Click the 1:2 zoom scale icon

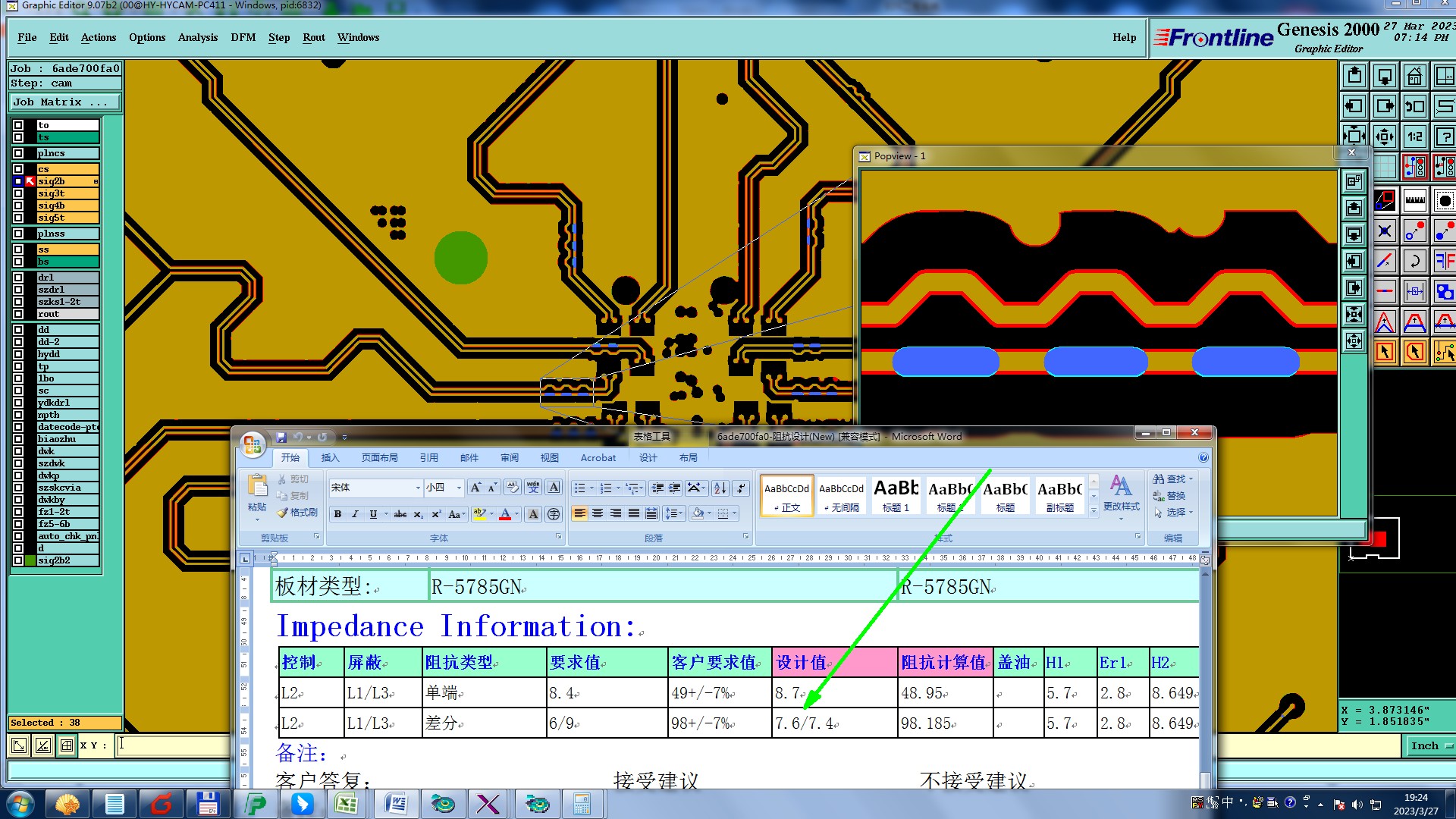[x=1414, y=136]
